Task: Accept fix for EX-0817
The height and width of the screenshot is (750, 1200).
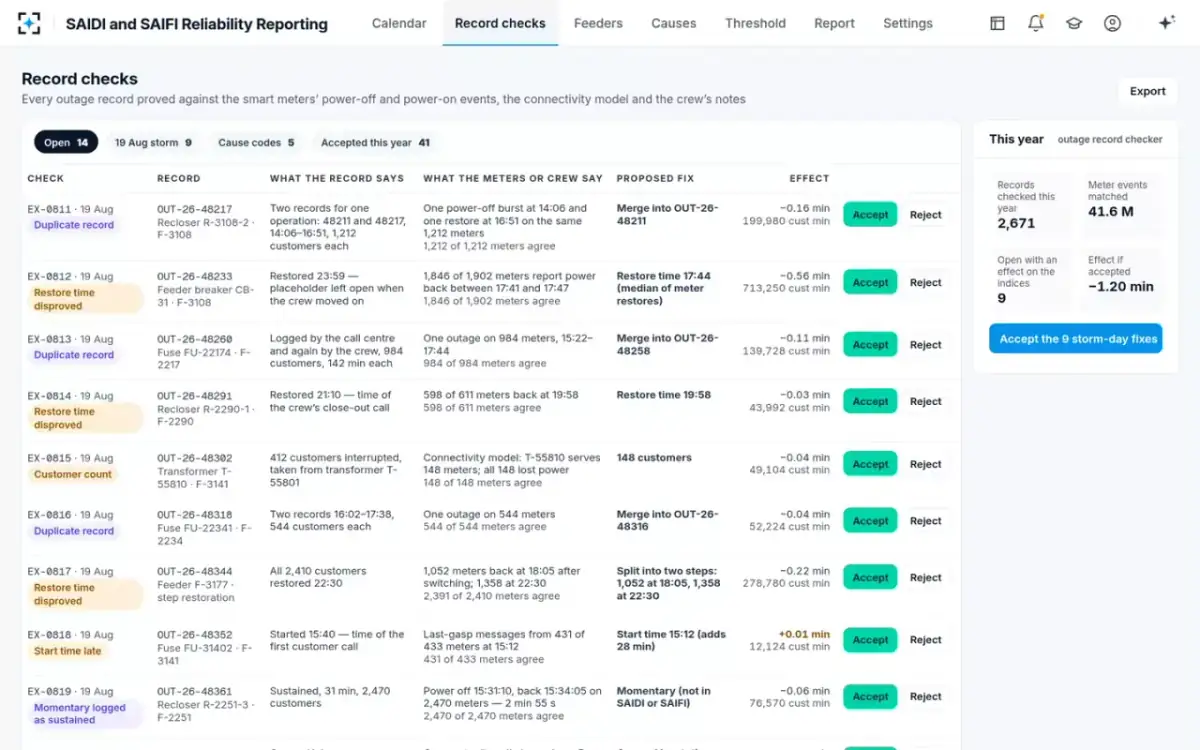Action: pos(870,578)
